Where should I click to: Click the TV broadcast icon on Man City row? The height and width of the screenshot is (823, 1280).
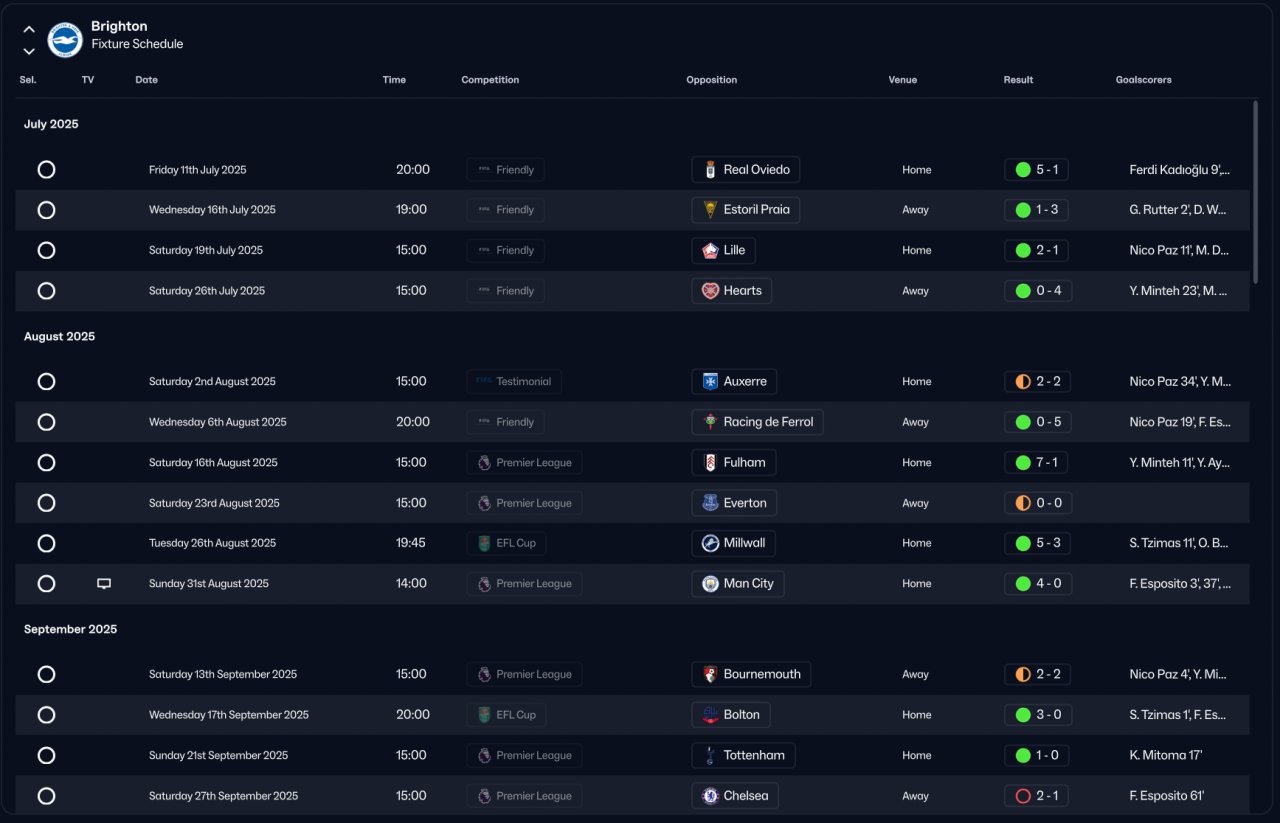[x=103, y=584]
